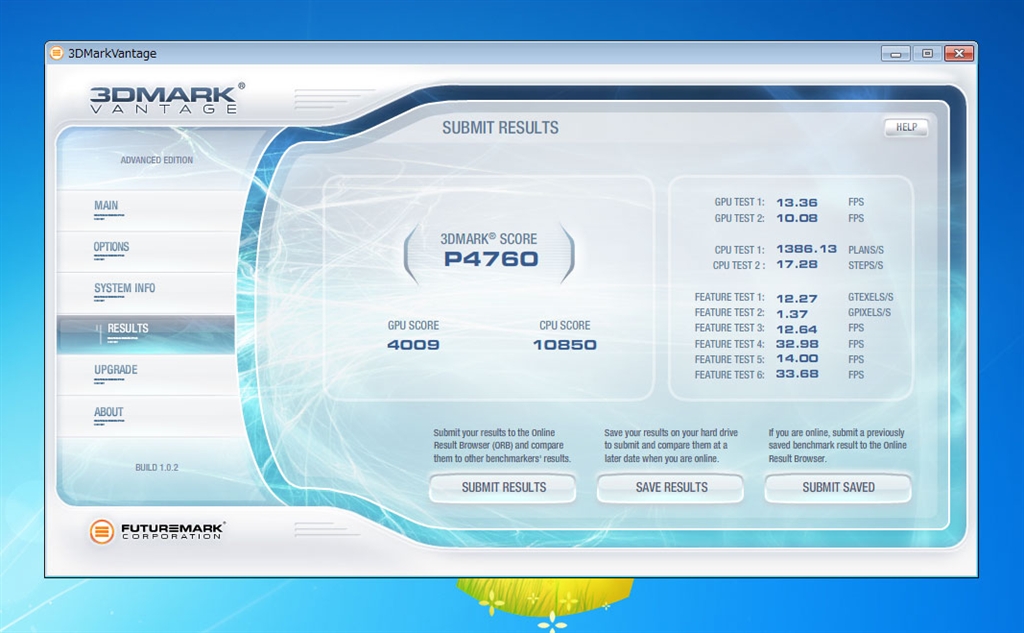Maximize the 3DMarkVantage window

[x=927, y=54]
